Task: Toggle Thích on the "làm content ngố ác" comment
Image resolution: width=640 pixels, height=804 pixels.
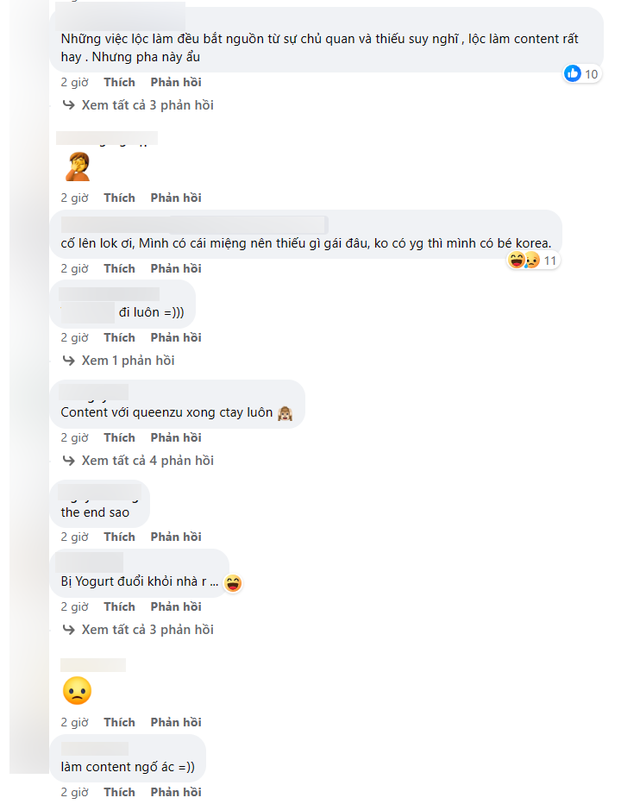Action: click(119, 792)
